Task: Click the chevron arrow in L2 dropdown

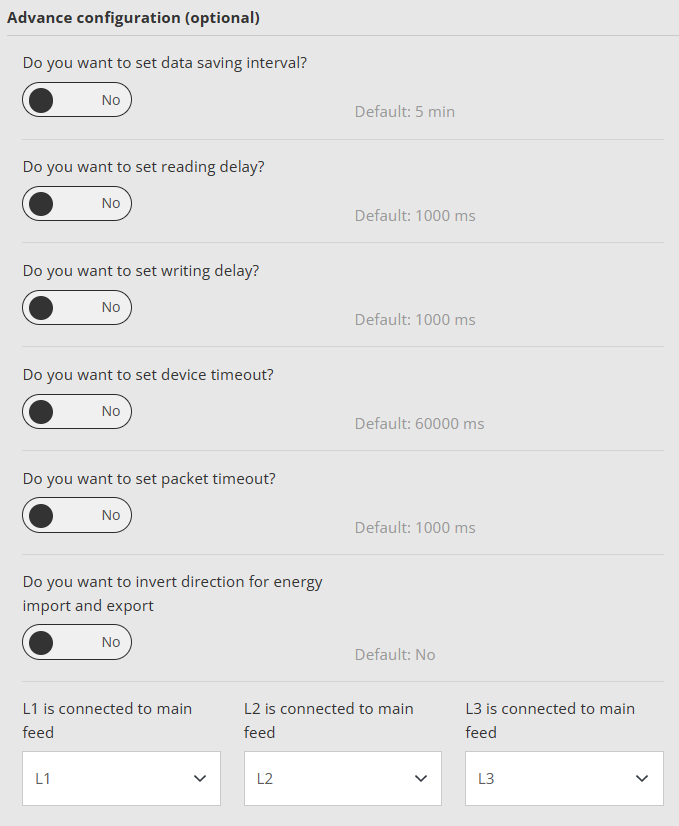Action: coord(421,779)
